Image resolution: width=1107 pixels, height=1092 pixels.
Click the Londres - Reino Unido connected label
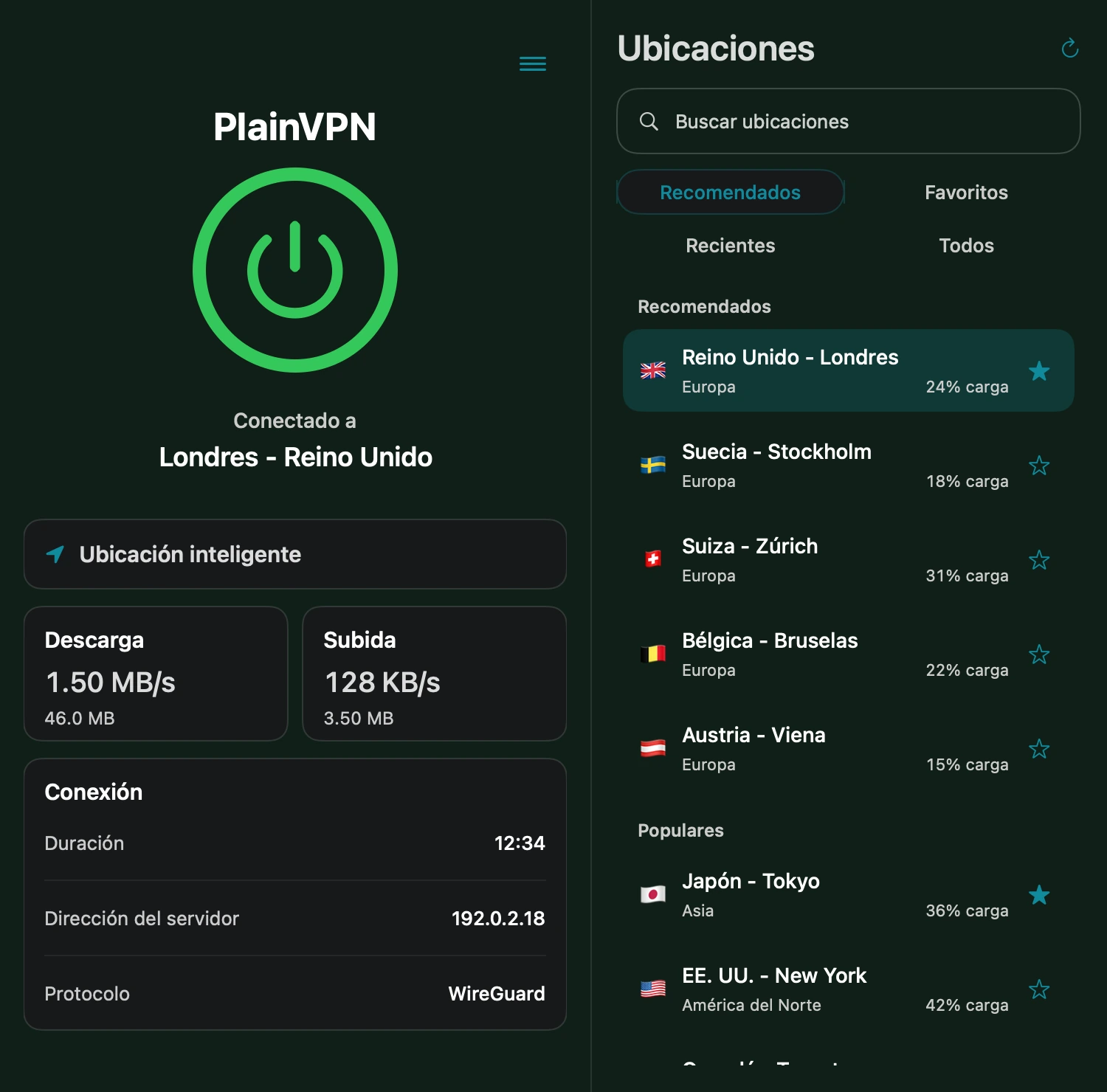point(295,457)
